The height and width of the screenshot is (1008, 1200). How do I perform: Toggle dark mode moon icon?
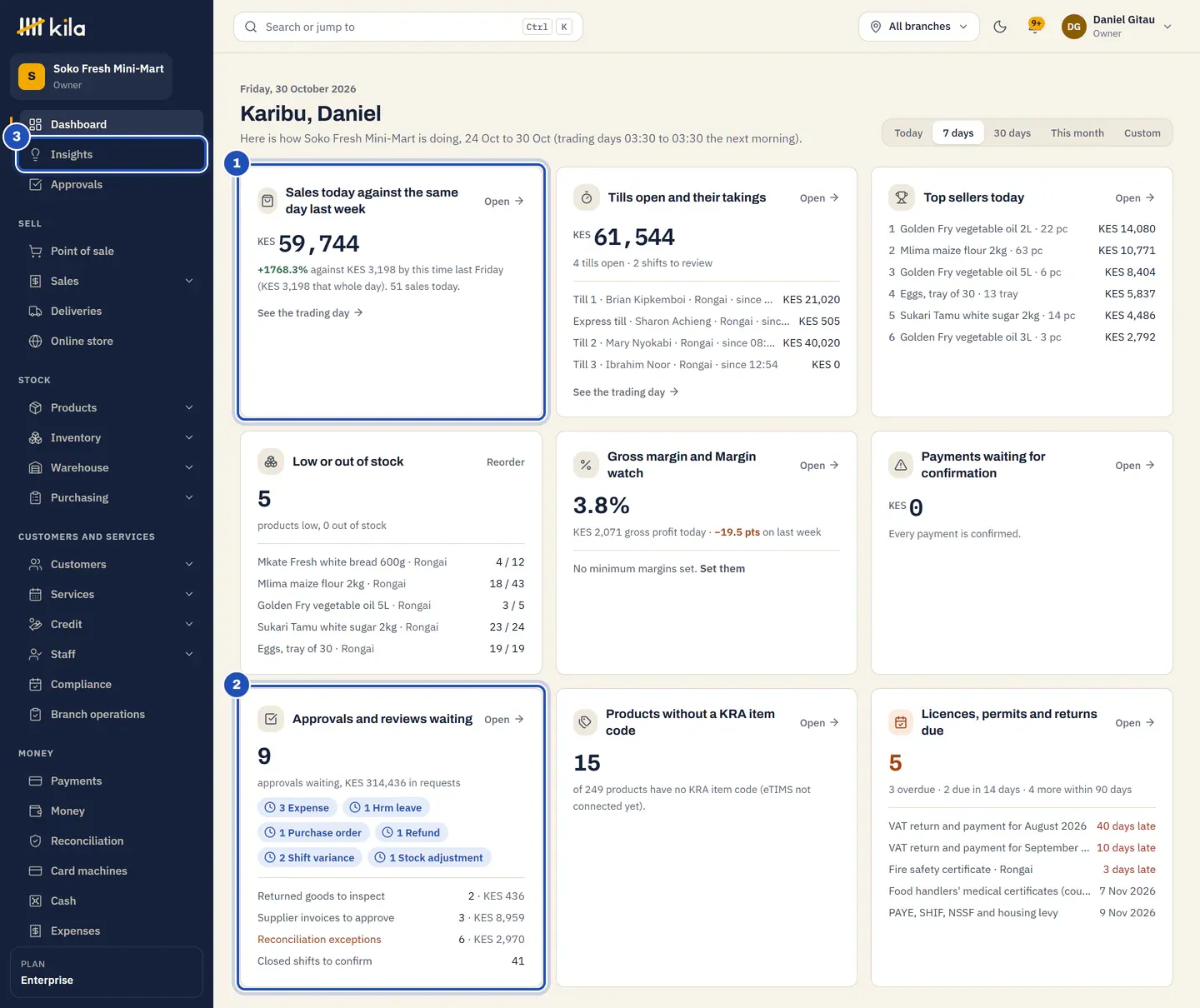click(1000, 27)
